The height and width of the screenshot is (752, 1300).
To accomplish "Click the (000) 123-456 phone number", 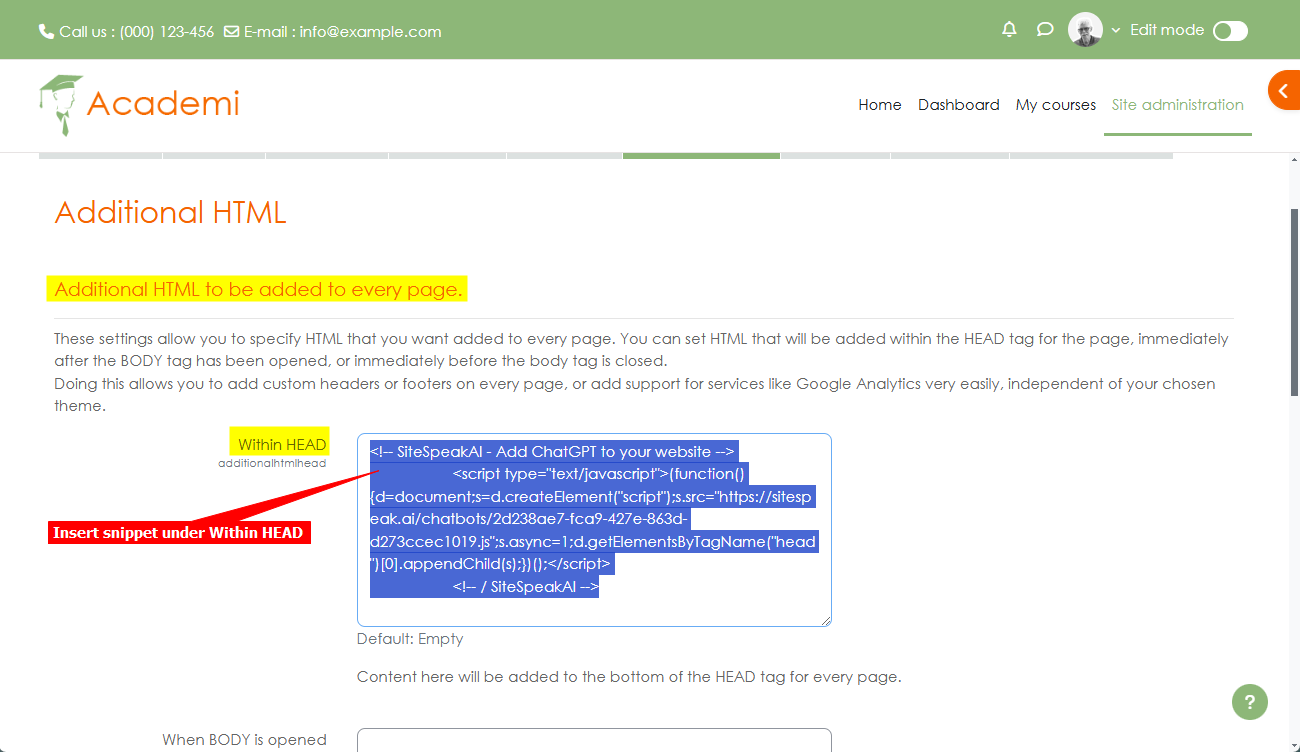I will click(x=167, y=31).
